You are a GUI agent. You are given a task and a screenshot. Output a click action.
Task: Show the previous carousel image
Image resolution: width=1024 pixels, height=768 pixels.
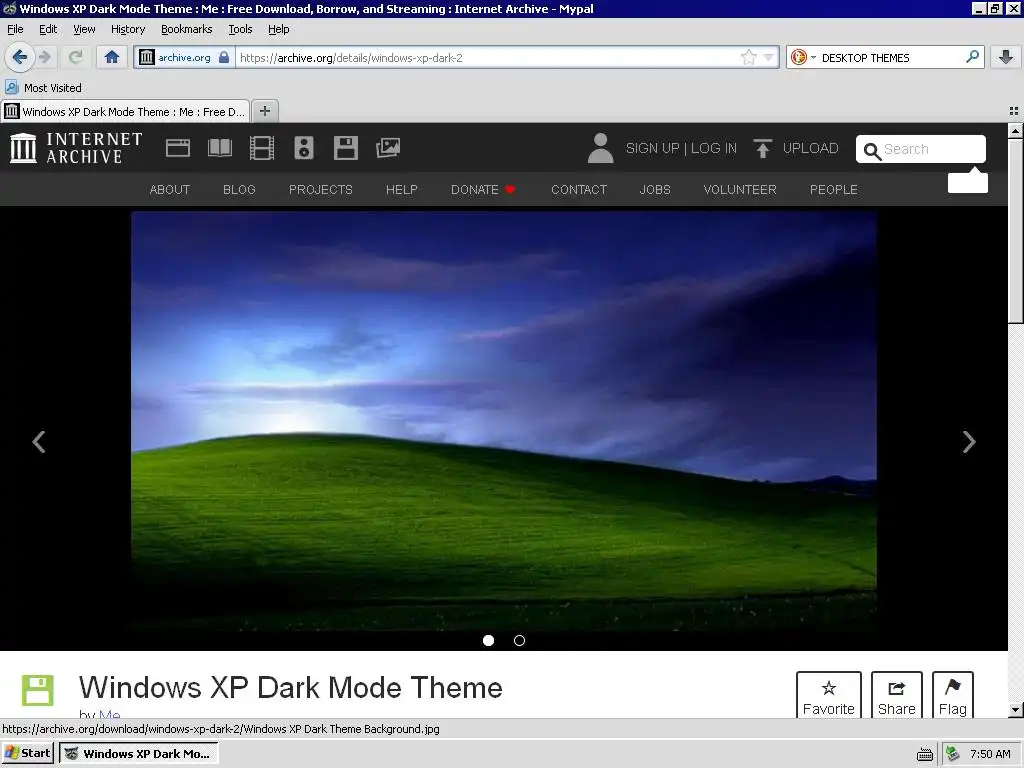[x=39, y=441]
